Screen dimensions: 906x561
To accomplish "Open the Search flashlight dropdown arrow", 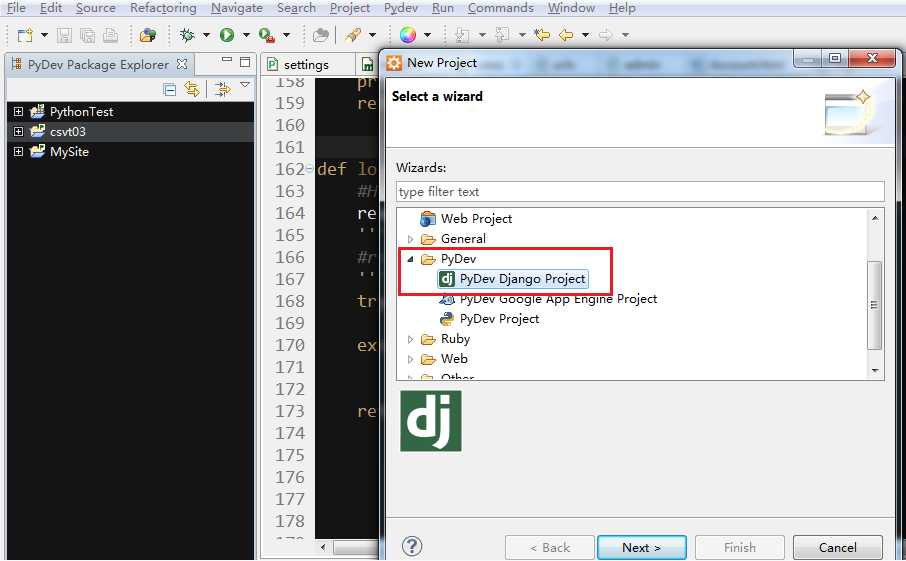I will click(372, 35).
